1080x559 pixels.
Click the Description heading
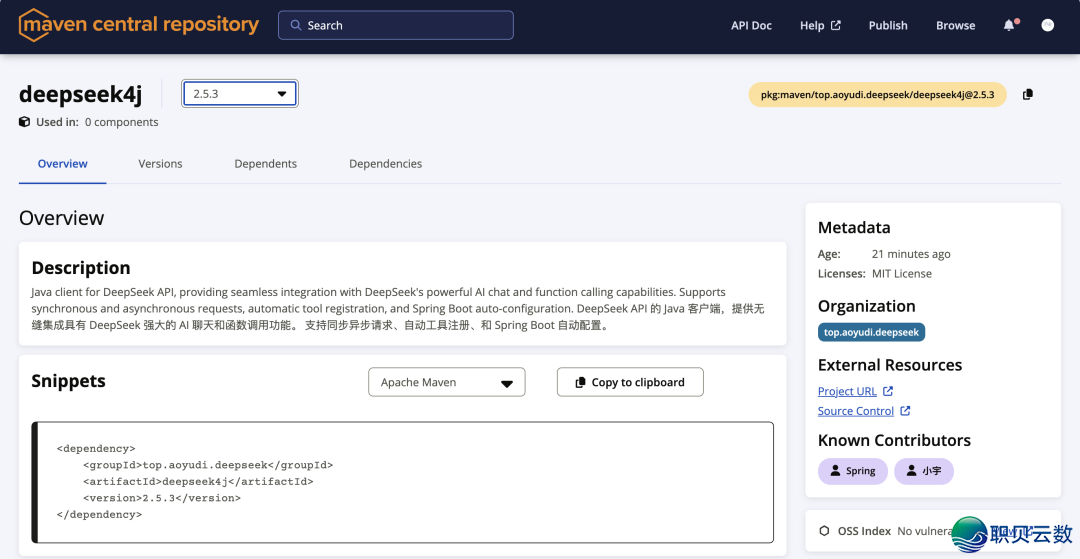tap(81, 268)
